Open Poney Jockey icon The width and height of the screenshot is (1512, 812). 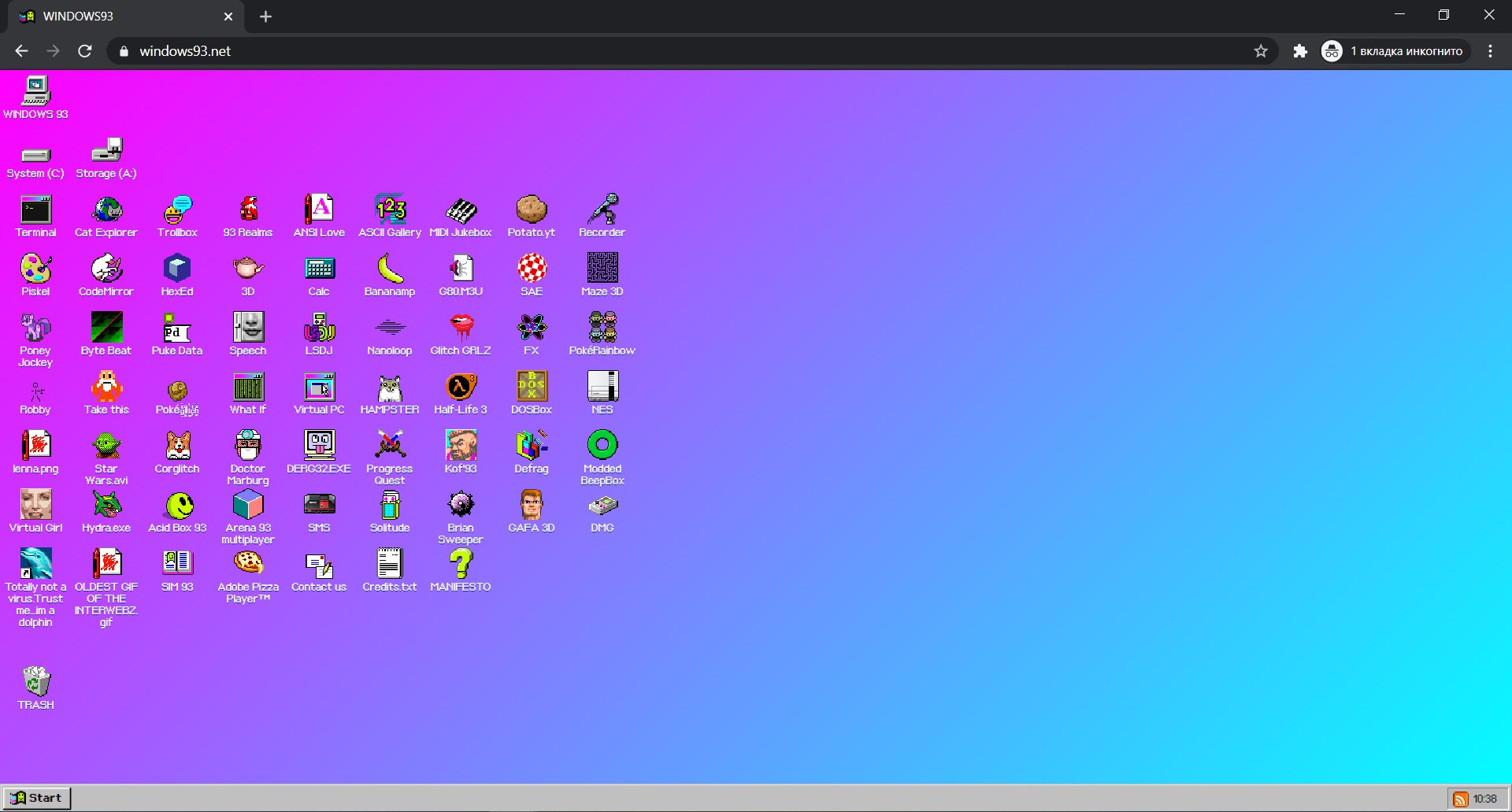click(x=35, y=340)
